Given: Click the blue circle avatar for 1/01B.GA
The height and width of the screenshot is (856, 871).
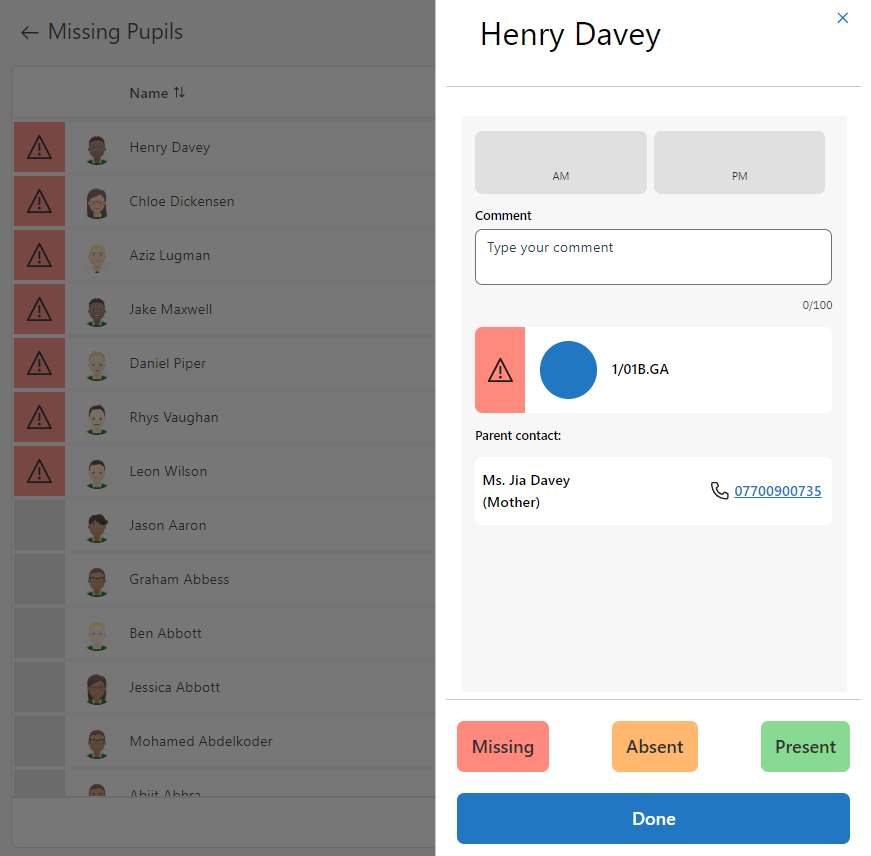Looking at the screenshot, I should [x=568, y=370].
